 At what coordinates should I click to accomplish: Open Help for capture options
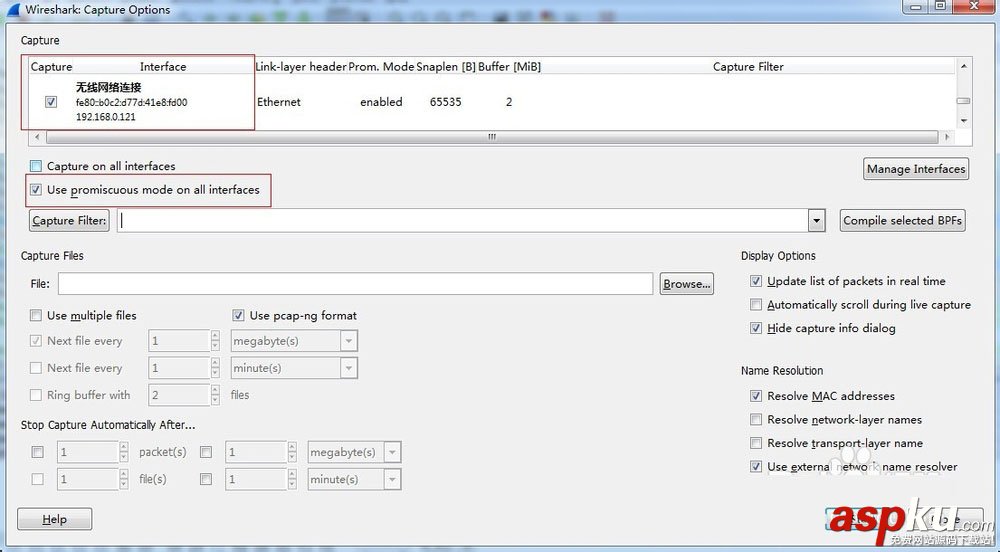click(x=54, y=519)
